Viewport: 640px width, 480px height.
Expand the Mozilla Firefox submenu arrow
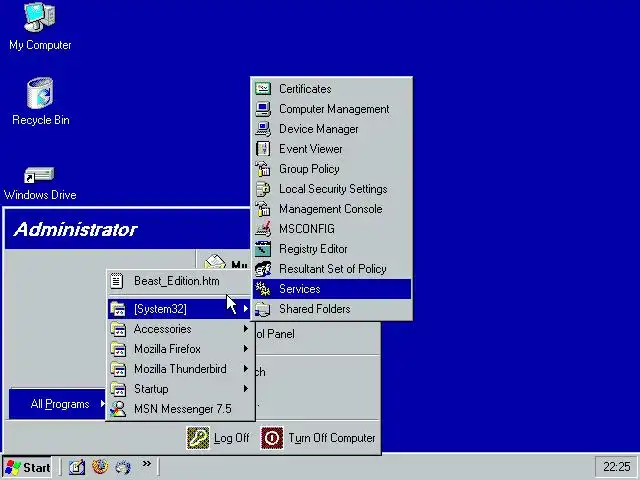pyautogui.click(x=246, y=349)
